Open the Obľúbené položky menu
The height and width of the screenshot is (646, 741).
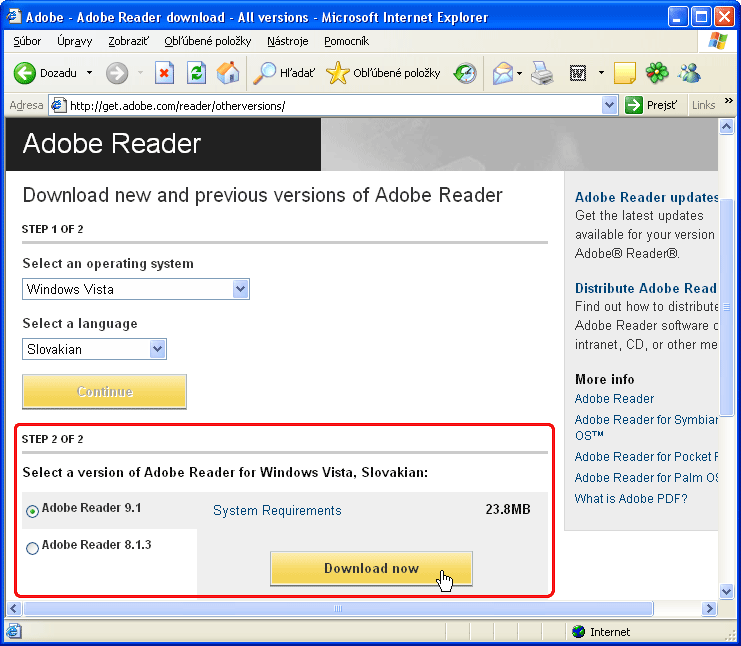(207, 42)
